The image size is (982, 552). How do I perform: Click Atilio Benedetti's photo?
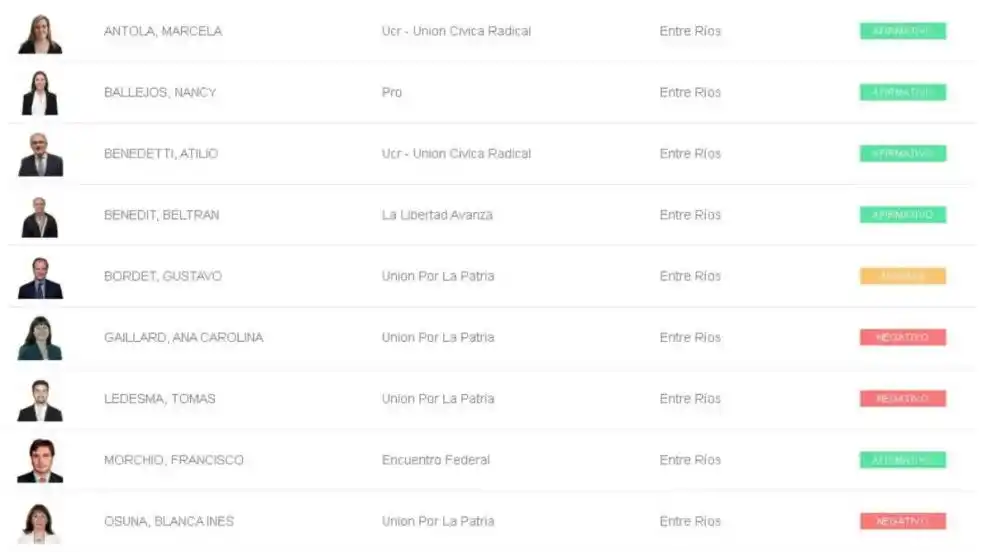click(x=40, y=155)
